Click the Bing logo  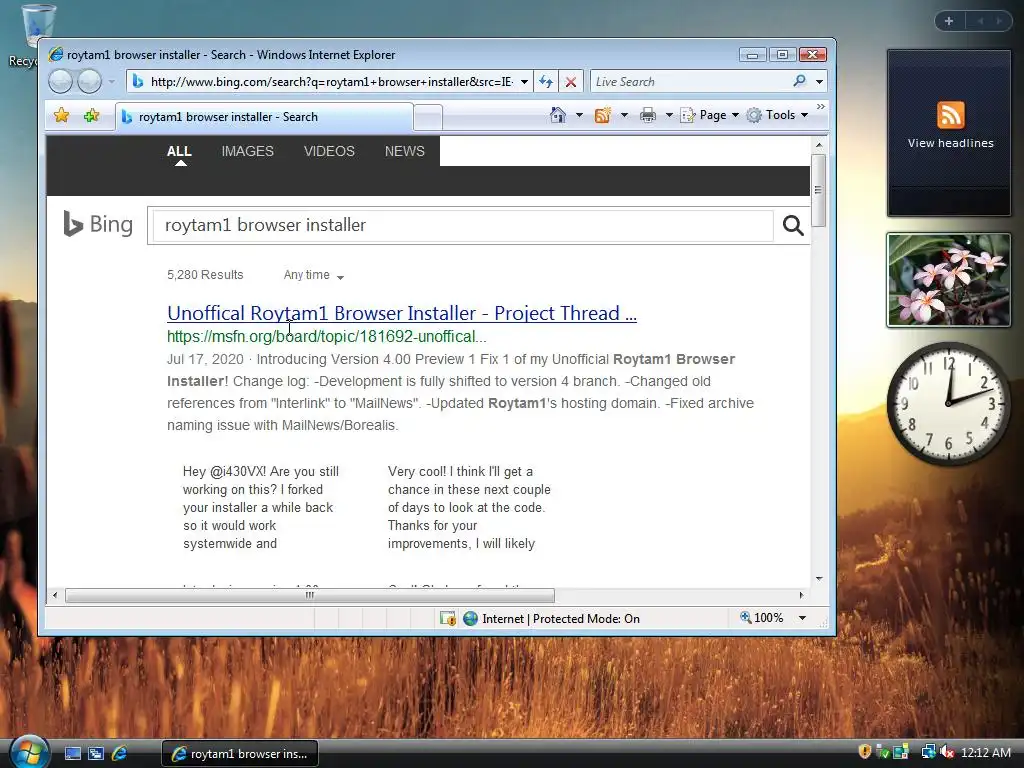tap(98, 224)
